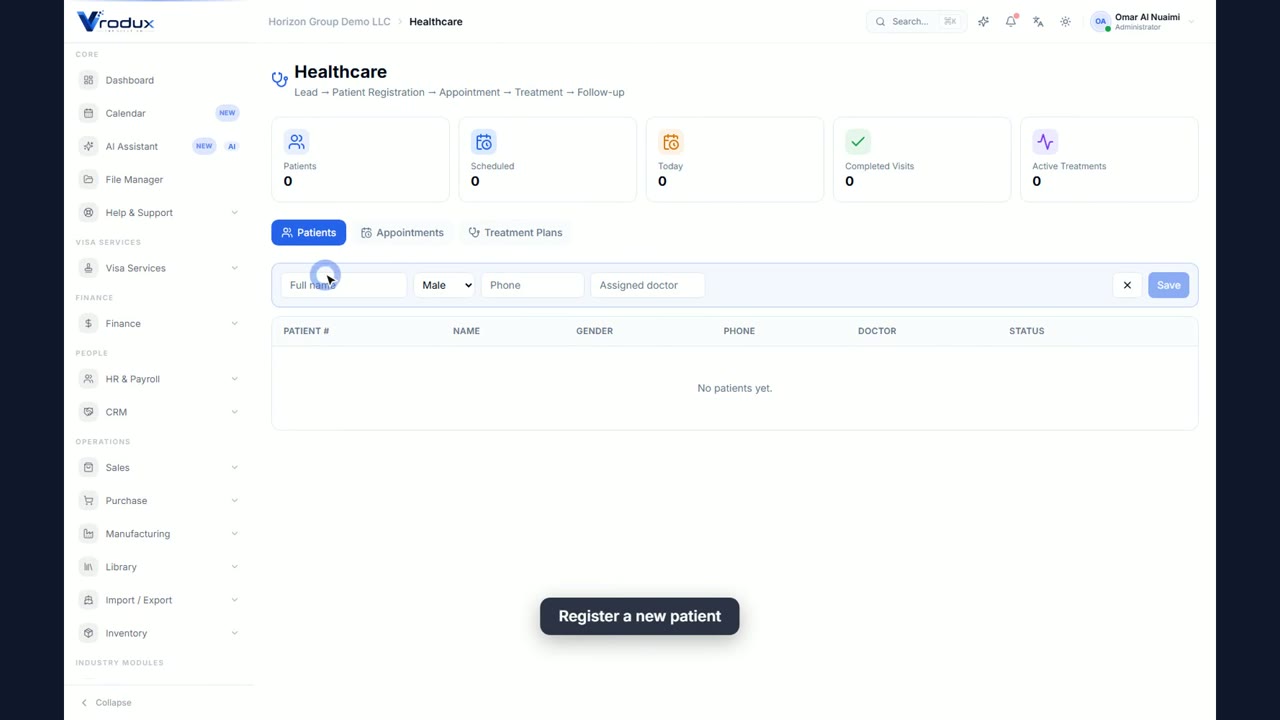This screenshot has width=1280, height=720.
Task: Switch to the Treatment Plans tab
Action: [515, 232]
